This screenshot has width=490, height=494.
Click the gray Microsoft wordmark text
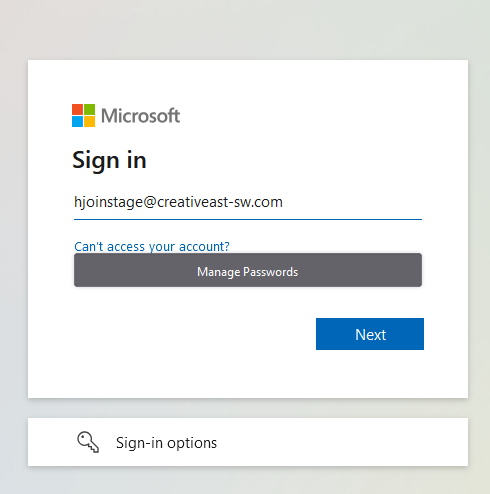[x=140, y=116]
